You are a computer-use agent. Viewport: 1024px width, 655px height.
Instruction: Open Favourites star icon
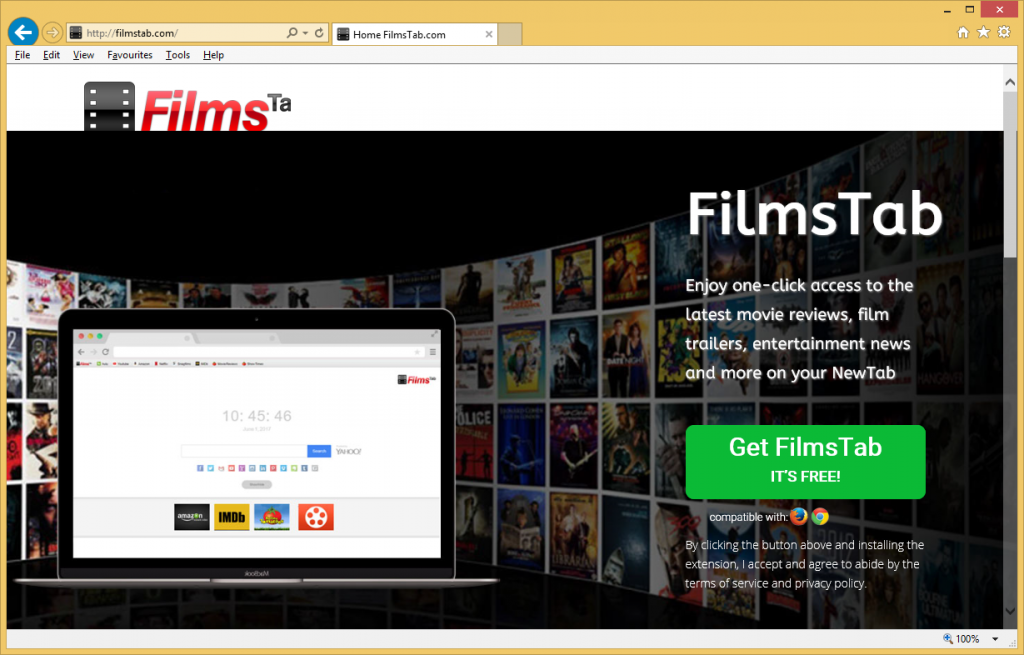983,32
